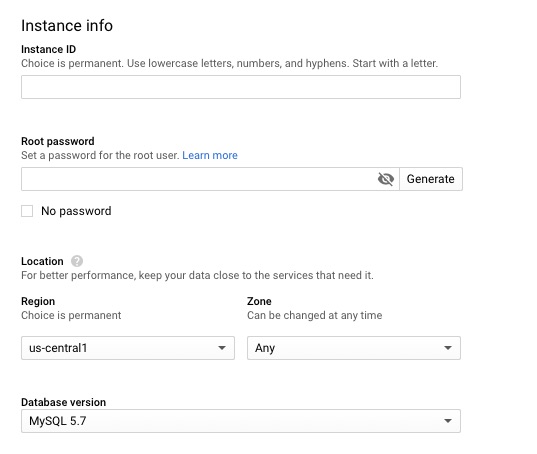Image resolution: width=537 pixels, height=454 pixels.
Task: Focus the Instance ID text field
Action: (241, 87)
